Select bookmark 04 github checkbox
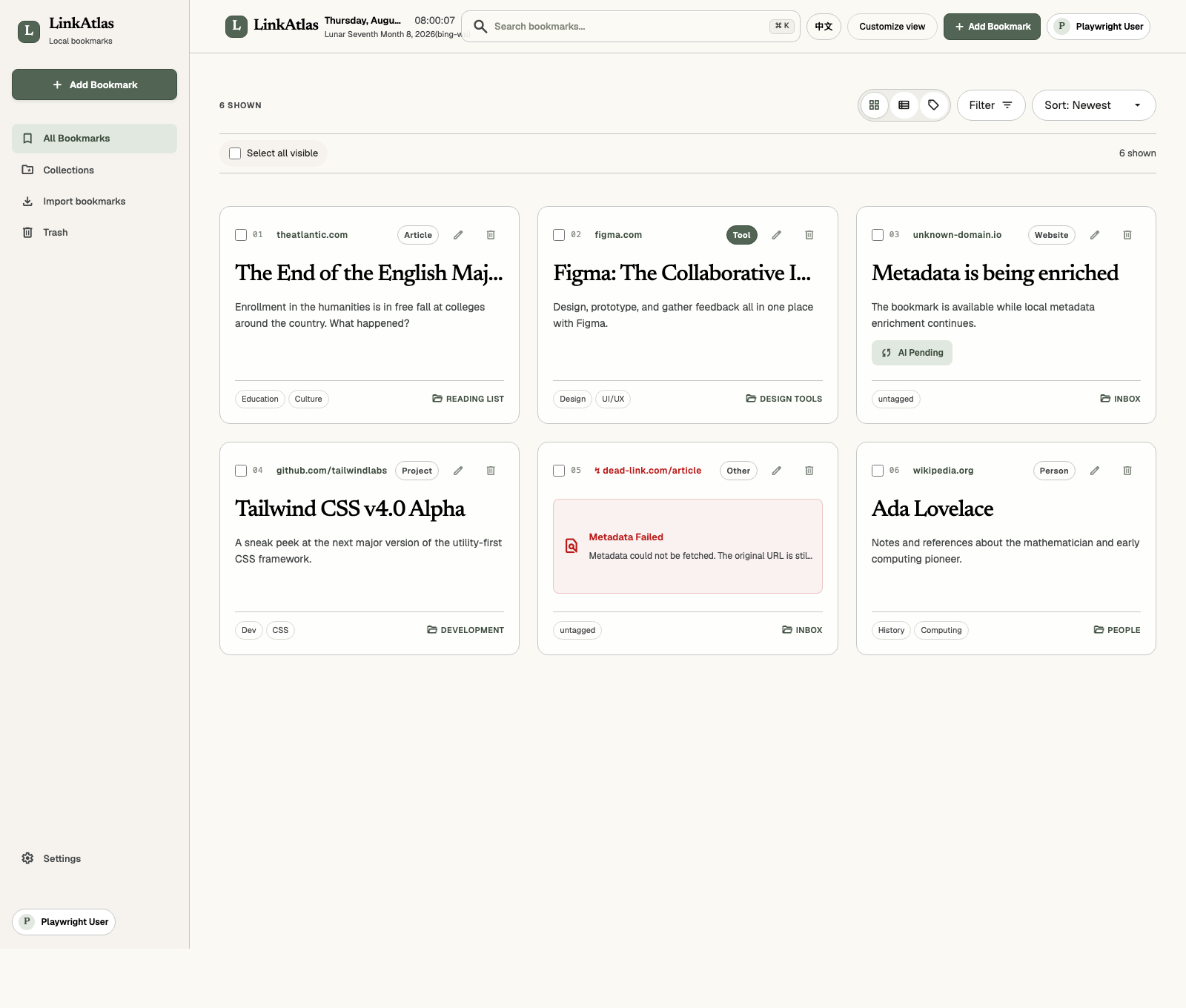1186x1008 pixels. pyautogui.click(x=241, y=471)
